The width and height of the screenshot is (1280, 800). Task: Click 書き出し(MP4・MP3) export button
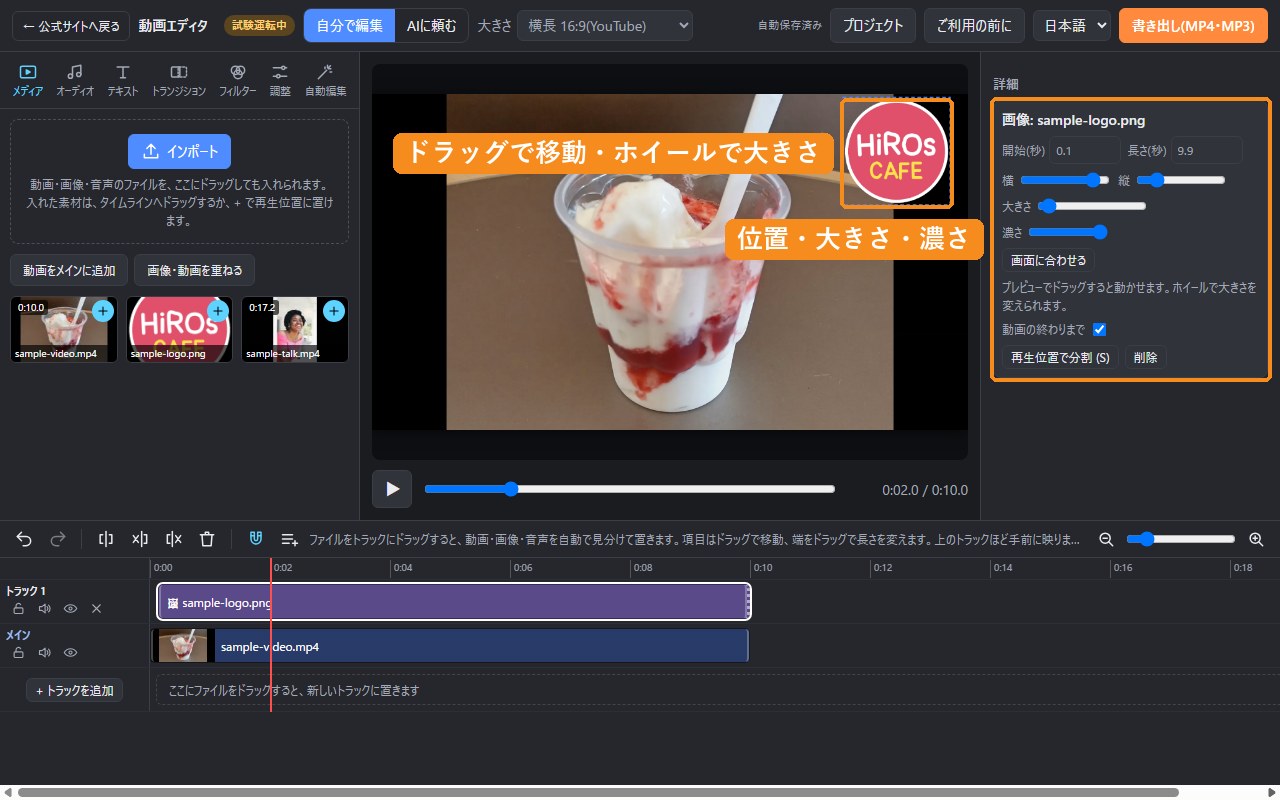(x=1193, y=25)
